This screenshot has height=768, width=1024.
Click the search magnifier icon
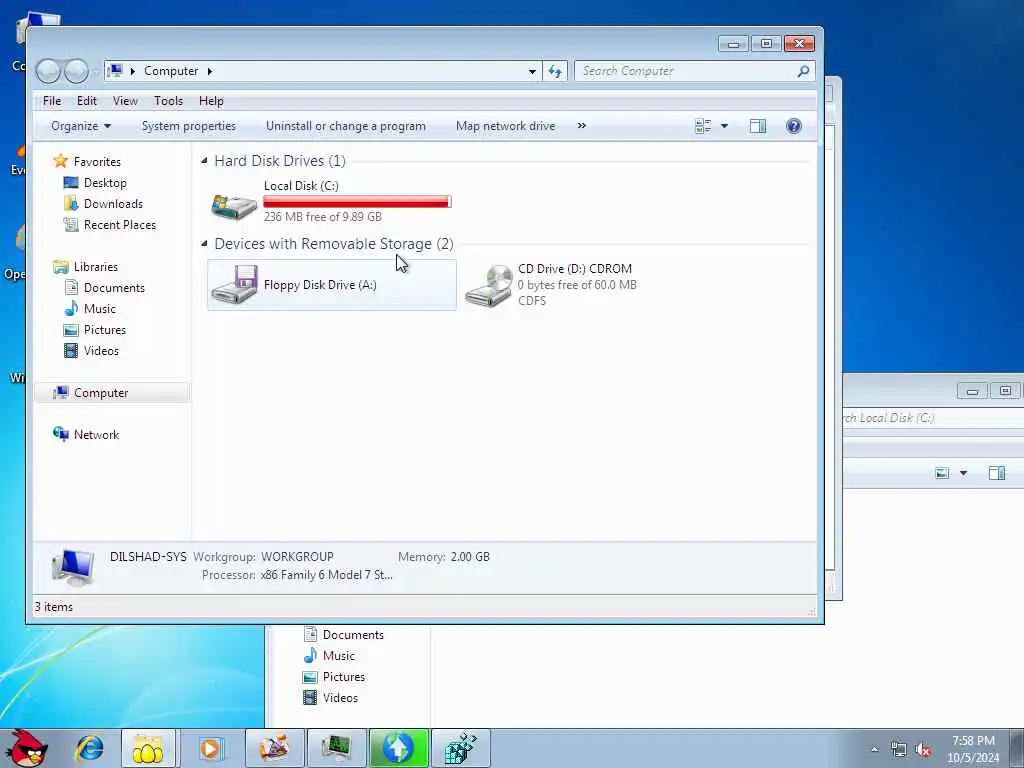[803, 71]
